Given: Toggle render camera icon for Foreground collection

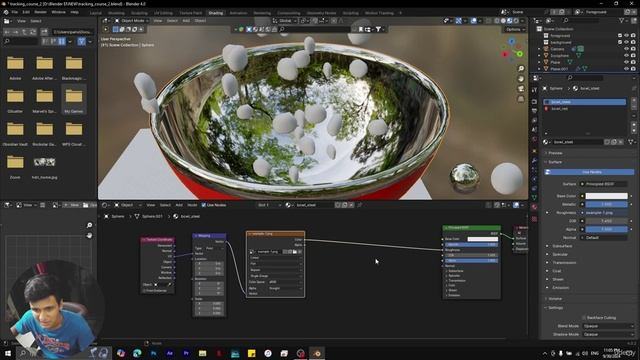Looking at the screenshot, I should (633, 36).
